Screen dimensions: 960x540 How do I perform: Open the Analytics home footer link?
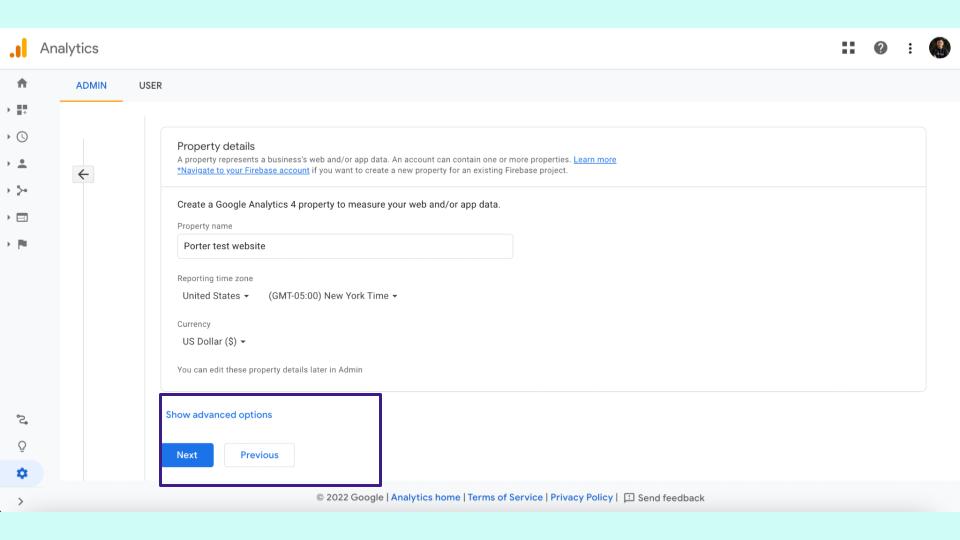tap(426, 497)
